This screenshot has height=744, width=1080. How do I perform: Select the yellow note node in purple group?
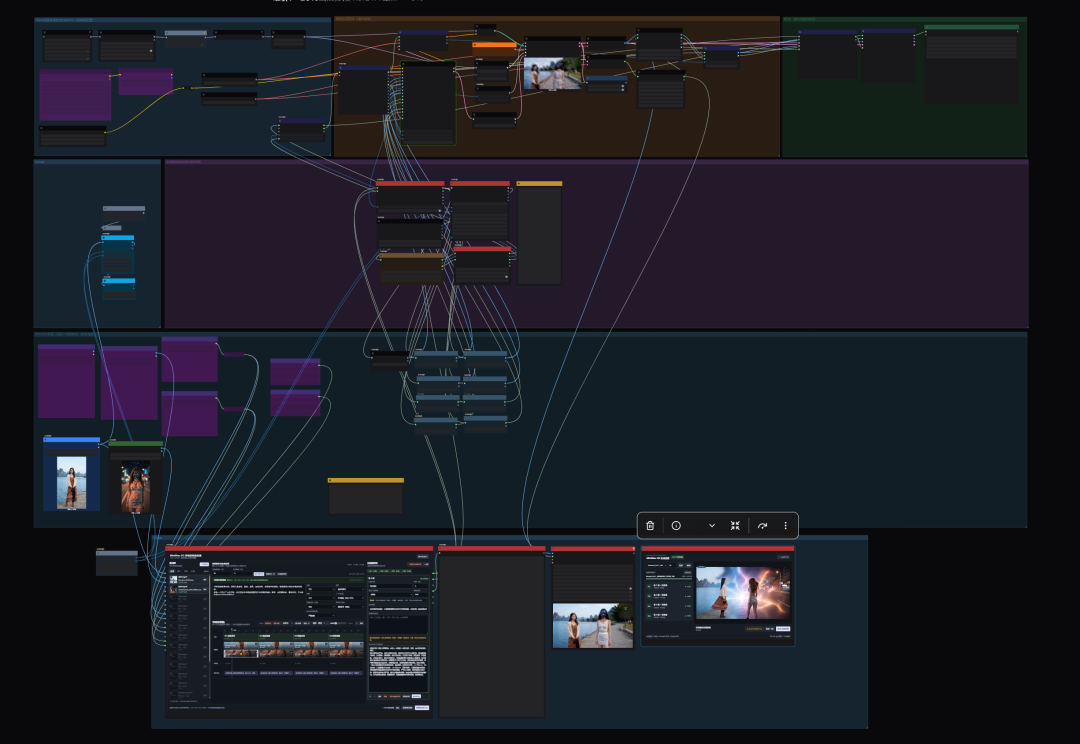(x=539, y=232)
